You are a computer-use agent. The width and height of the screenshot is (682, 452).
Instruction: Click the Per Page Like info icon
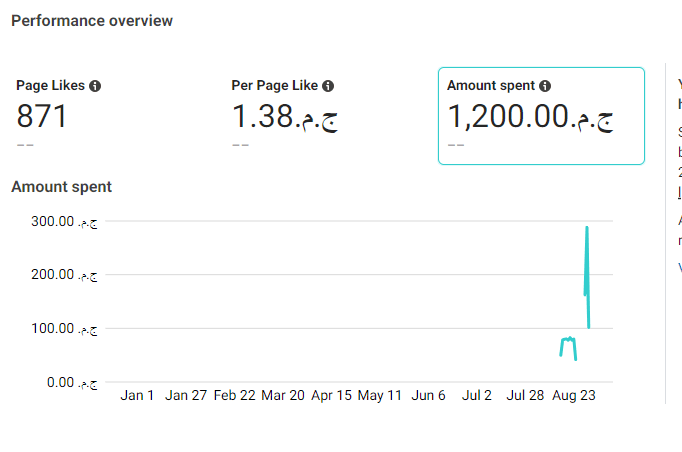click(x=328, y=86)
